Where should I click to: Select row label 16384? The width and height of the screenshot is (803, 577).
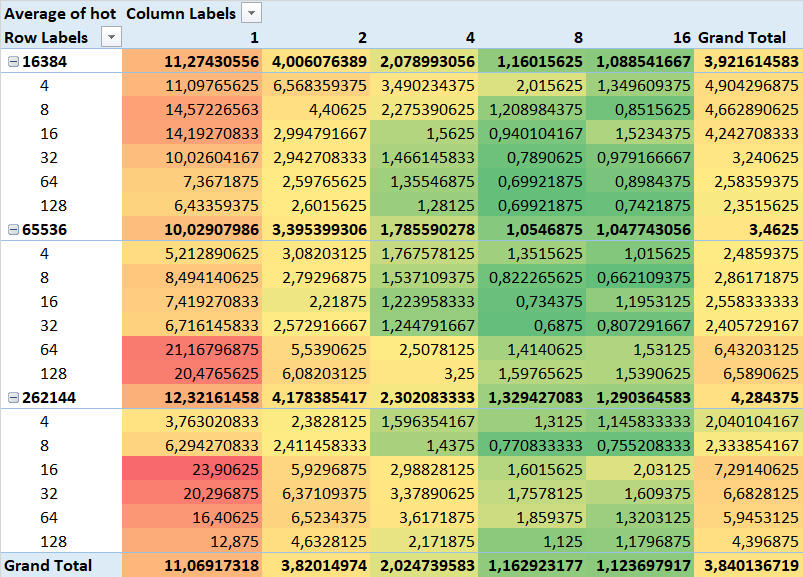[x=45, y=61]
